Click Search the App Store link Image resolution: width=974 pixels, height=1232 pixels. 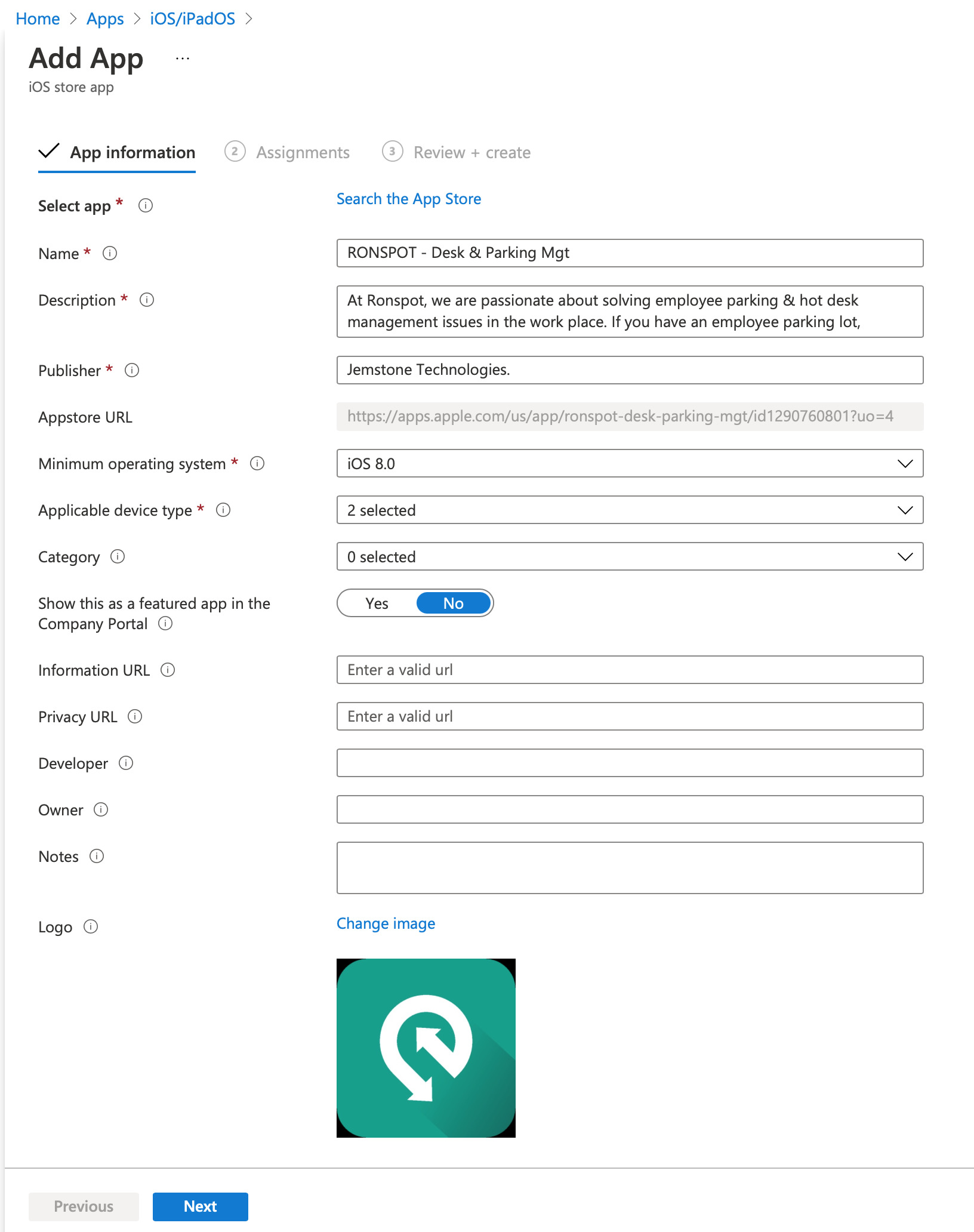pos(409,199)
